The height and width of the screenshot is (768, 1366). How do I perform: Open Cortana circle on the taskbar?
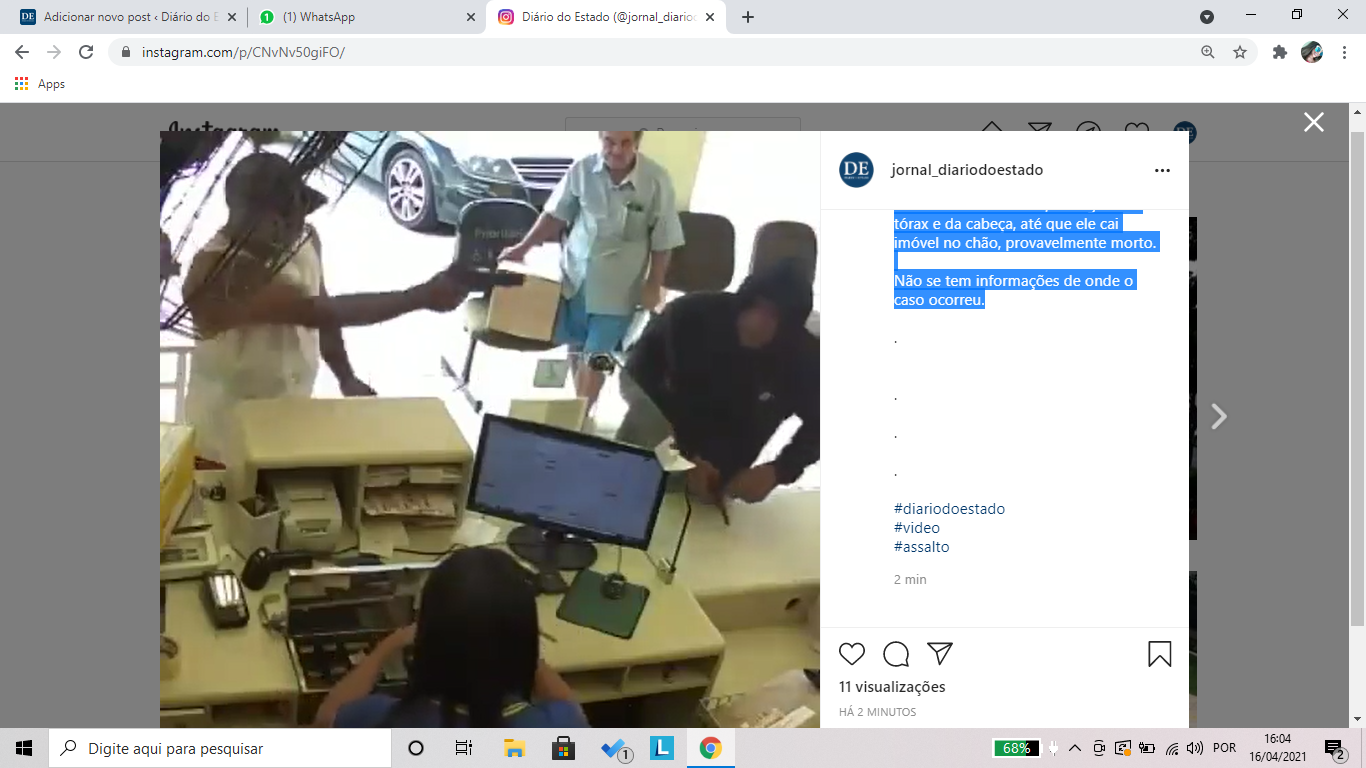pyautogui.click(x=416, y=748)
